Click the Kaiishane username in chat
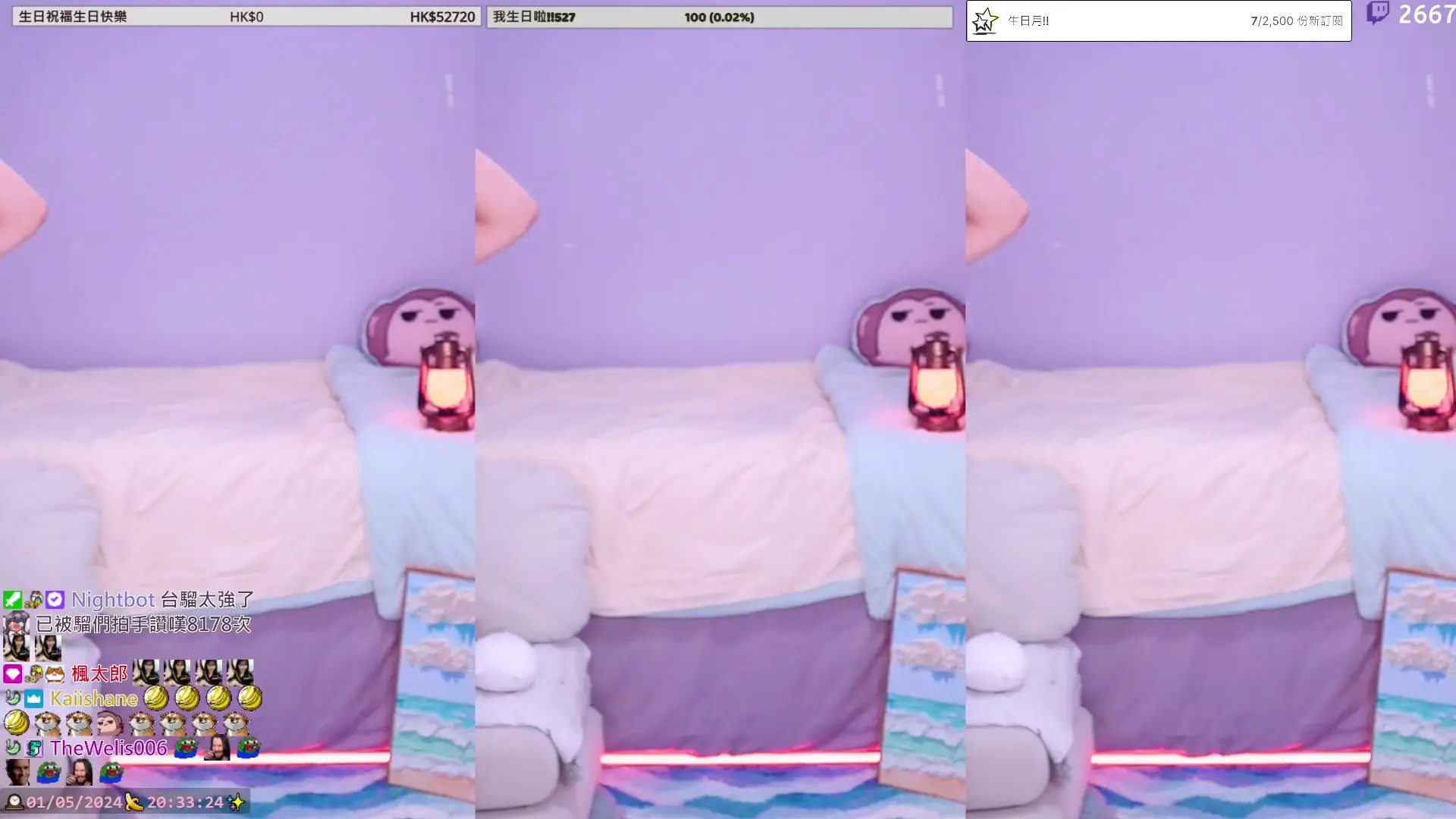Screen dimensions: 1456x819 (x=94, y=698)
